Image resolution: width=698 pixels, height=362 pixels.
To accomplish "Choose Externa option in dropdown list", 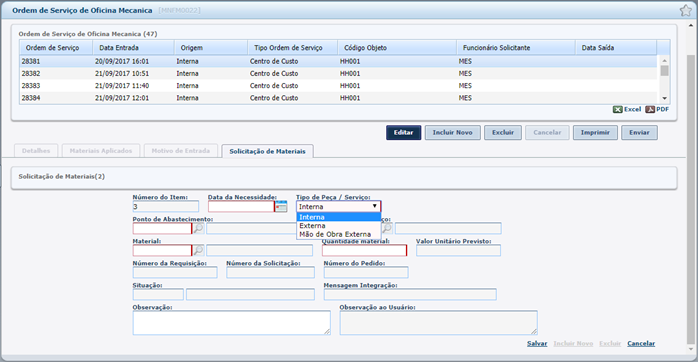I will click(339, 226).
